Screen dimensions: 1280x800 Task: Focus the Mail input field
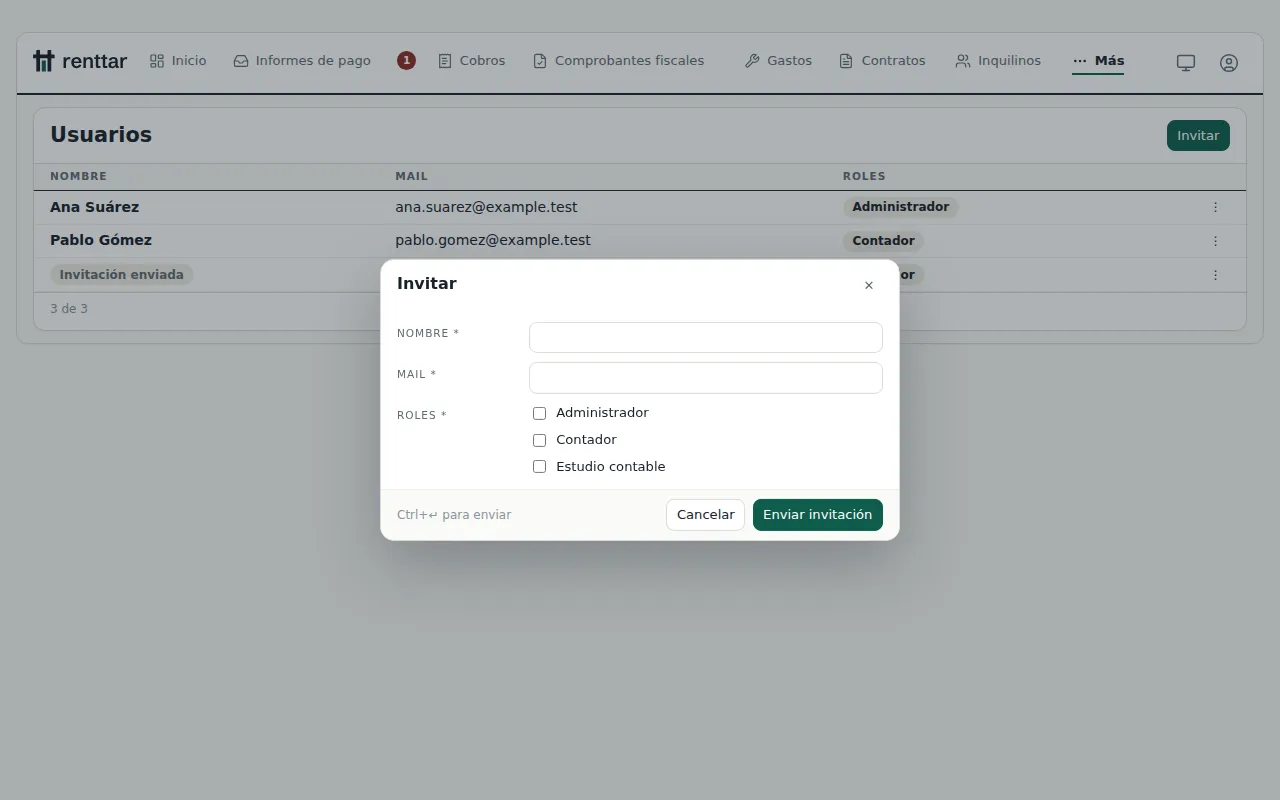coord(706,378)
